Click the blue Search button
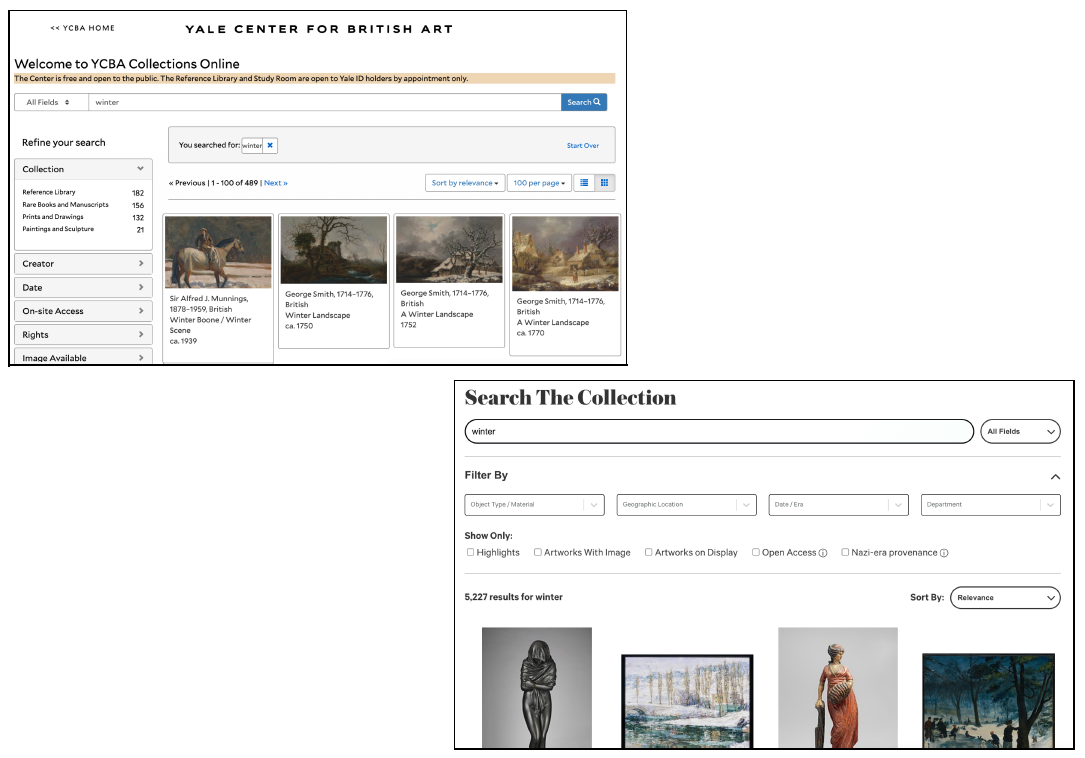1085x758 pixels. tap(584, 102)
